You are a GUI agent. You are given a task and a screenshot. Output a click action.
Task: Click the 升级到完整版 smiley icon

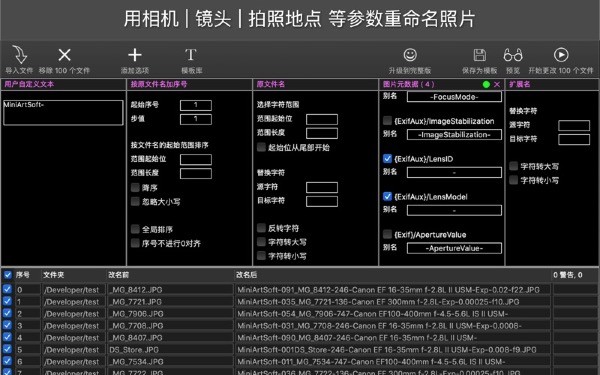point(410,55)
